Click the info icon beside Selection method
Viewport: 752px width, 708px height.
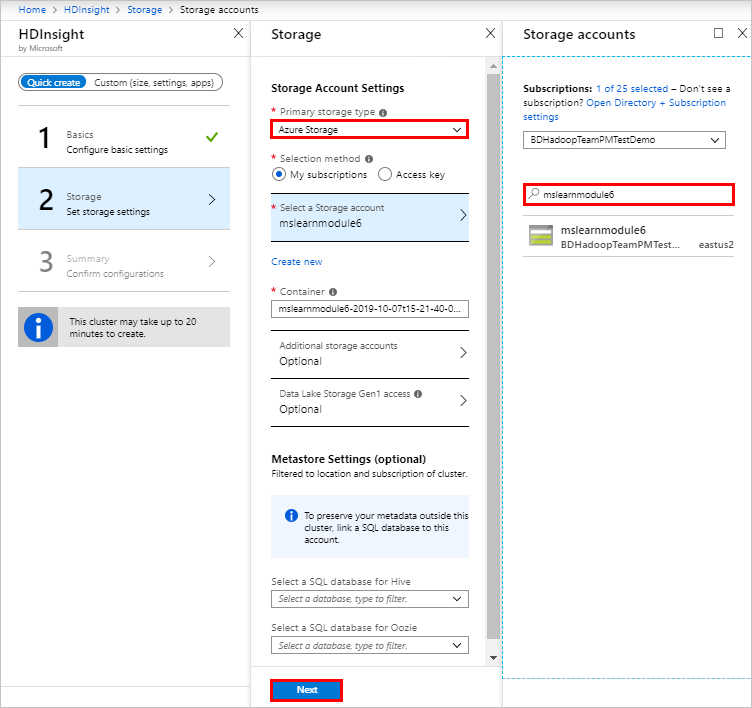[369, 159]
